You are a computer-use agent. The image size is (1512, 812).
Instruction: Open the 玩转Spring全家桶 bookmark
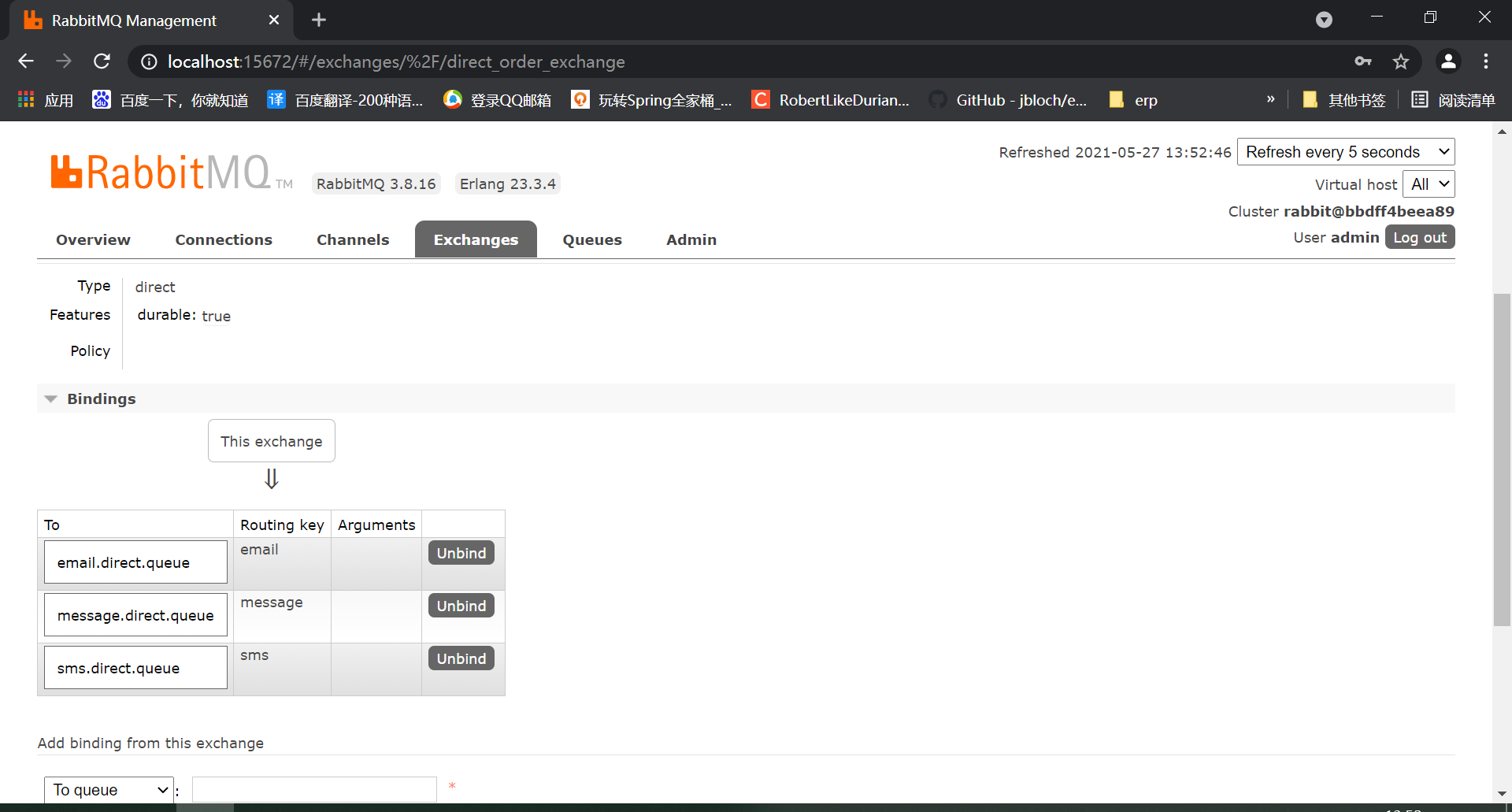pyautogui.click(x=652, y=100)
